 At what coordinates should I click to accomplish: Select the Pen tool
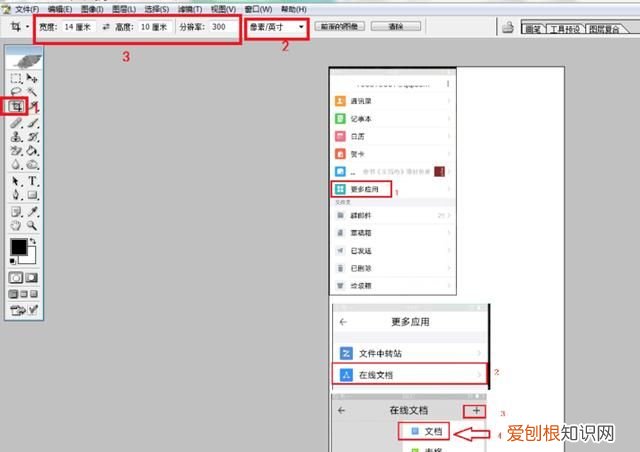click(x=16, y=195)
